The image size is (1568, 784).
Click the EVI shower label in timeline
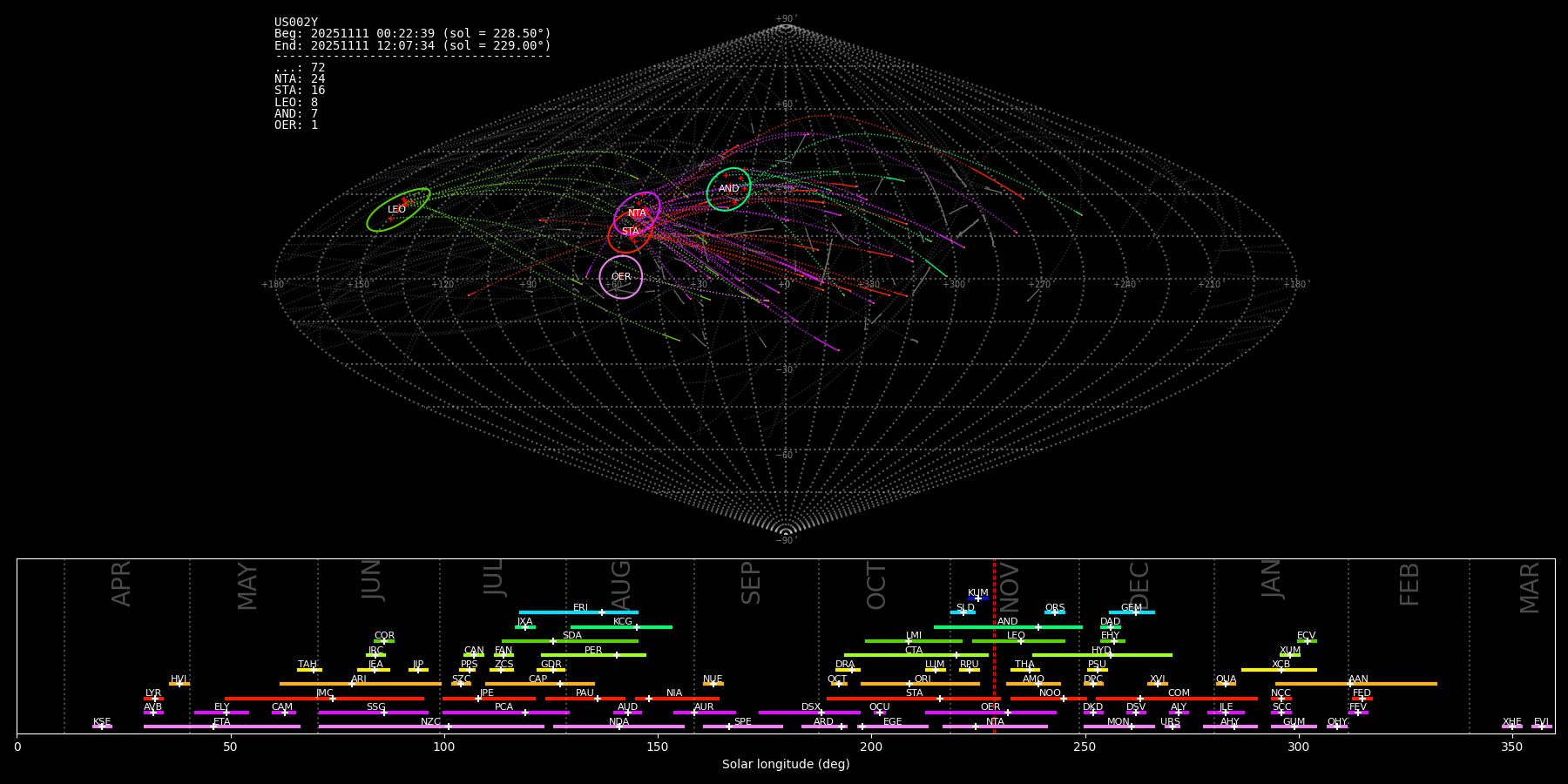tap(1541, 722)
